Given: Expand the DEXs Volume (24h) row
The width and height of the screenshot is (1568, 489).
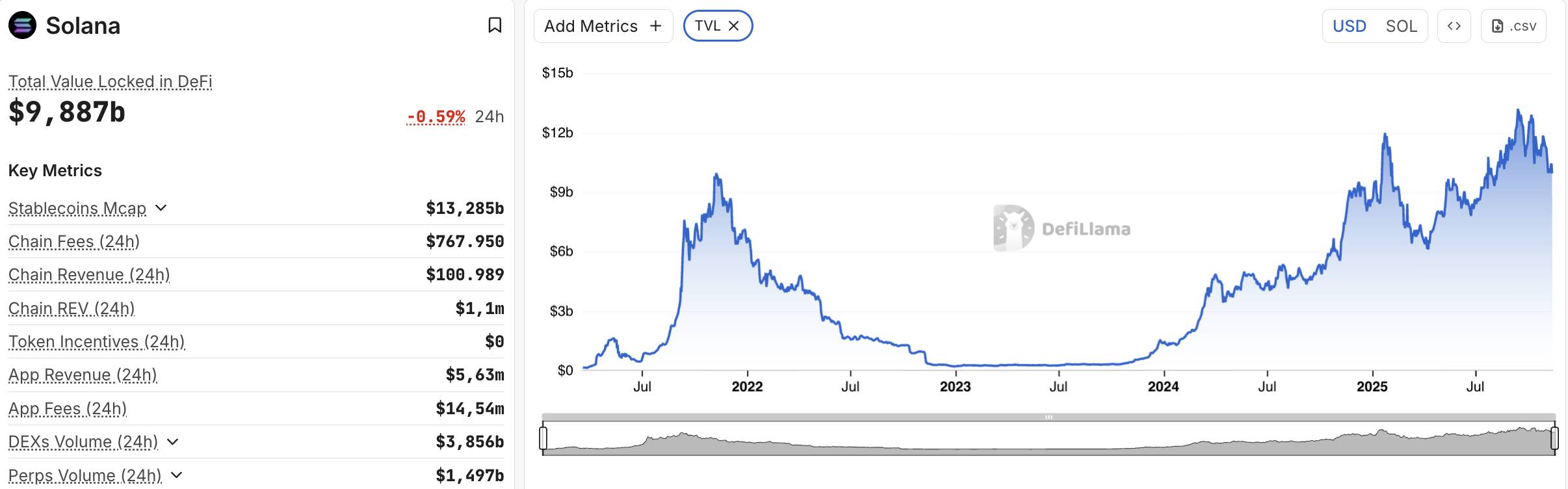Looking at the screenshot, I should (x=172, y=442).
